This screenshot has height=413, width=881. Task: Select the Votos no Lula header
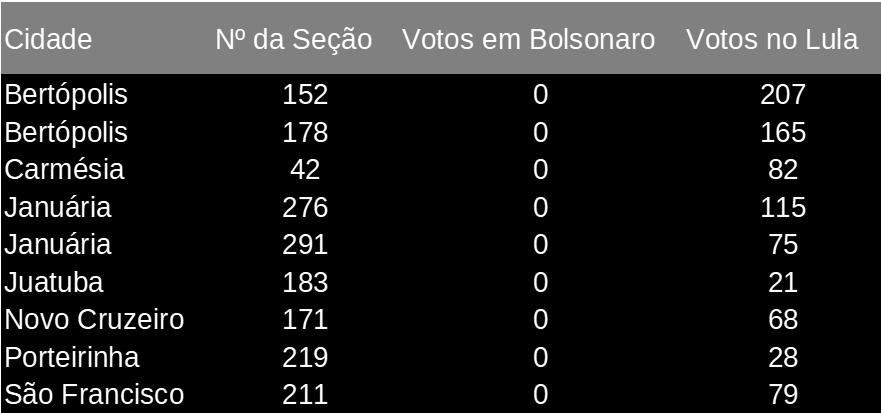click(772, 39)
